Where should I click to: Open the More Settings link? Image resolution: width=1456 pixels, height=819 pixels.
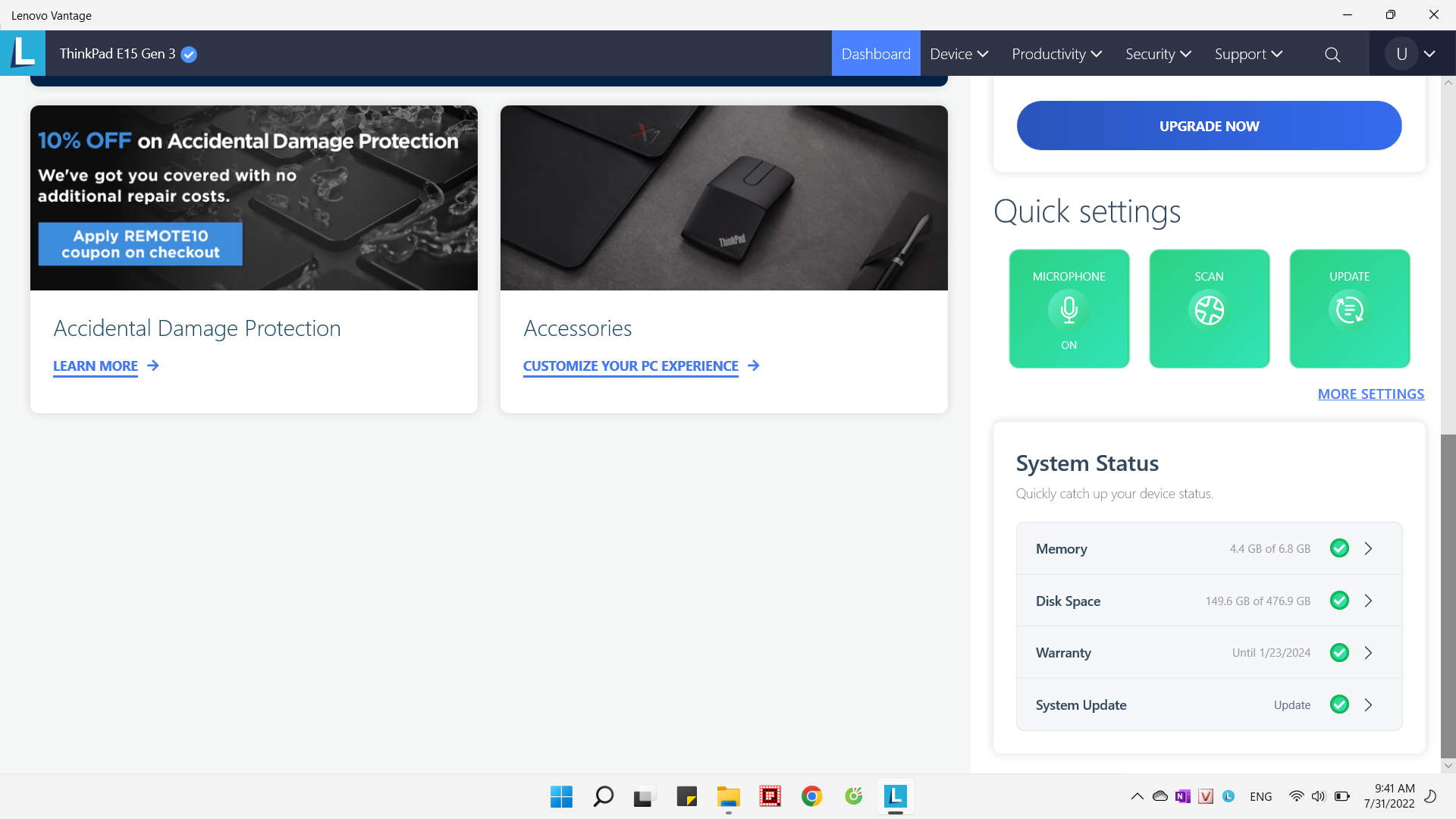[1370, 394]
